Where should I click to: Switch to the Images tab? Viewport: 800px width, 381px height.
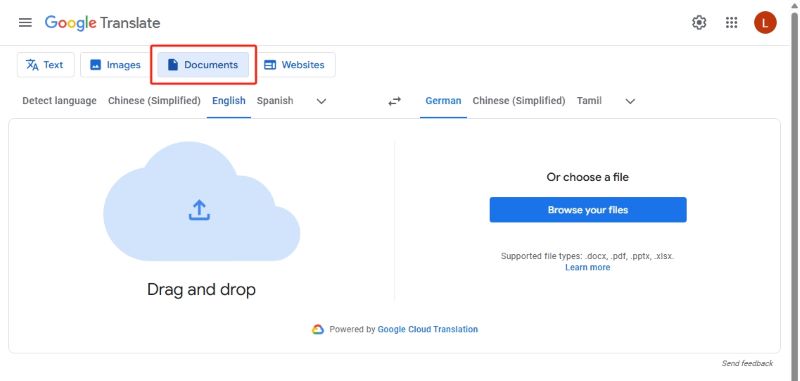point(116,65)
